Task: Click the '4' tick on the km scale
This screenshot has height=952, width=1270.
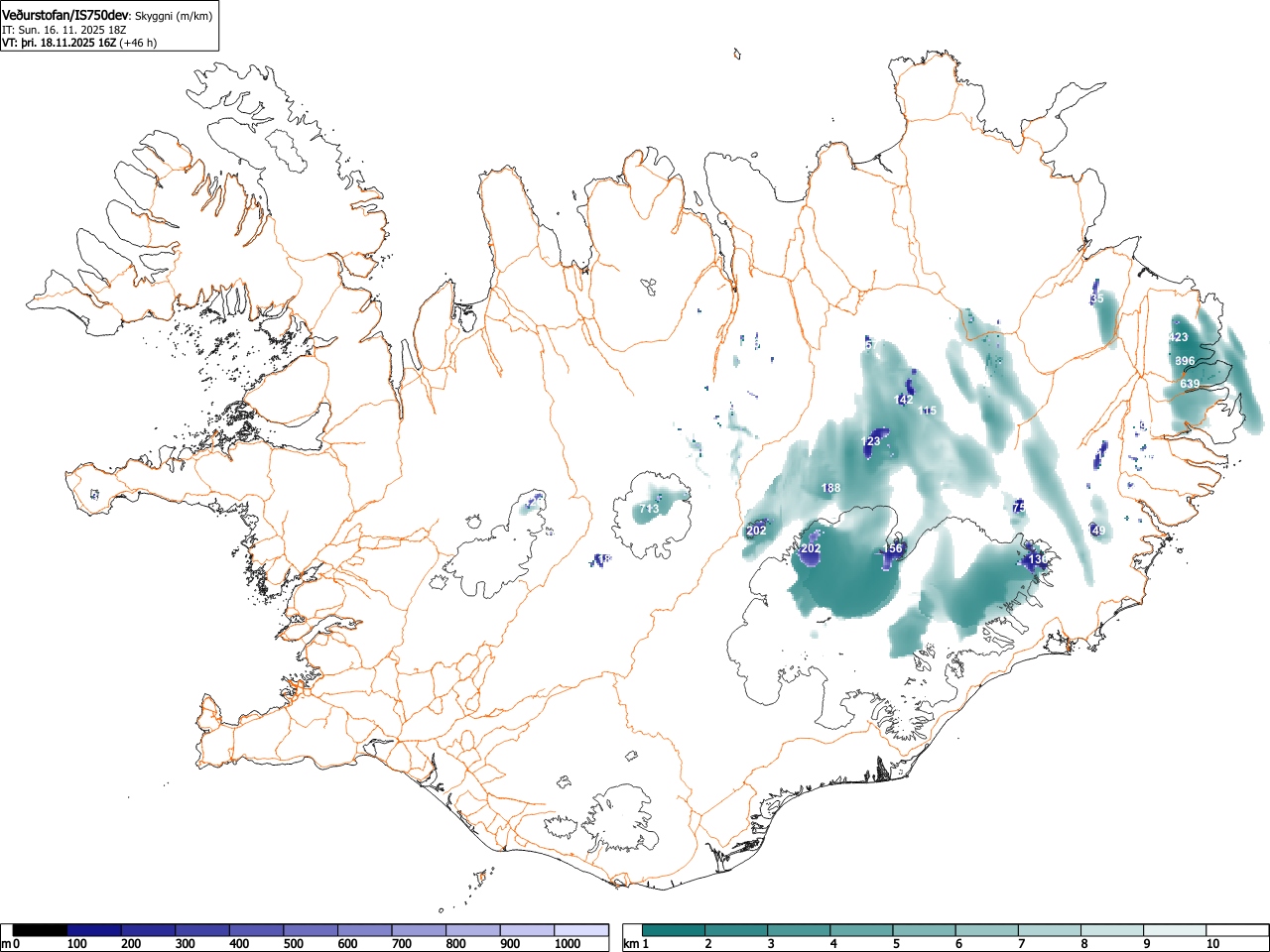Action: pyautogui.click(x=832, y=944)
